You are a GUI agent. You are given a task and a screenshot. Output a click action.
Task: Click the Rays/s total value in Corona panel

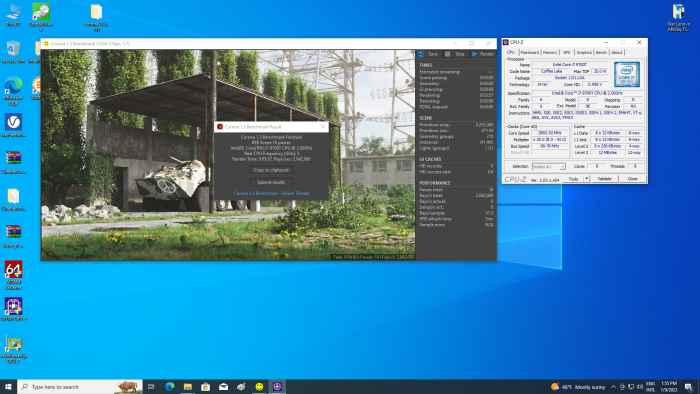(484, 196)
